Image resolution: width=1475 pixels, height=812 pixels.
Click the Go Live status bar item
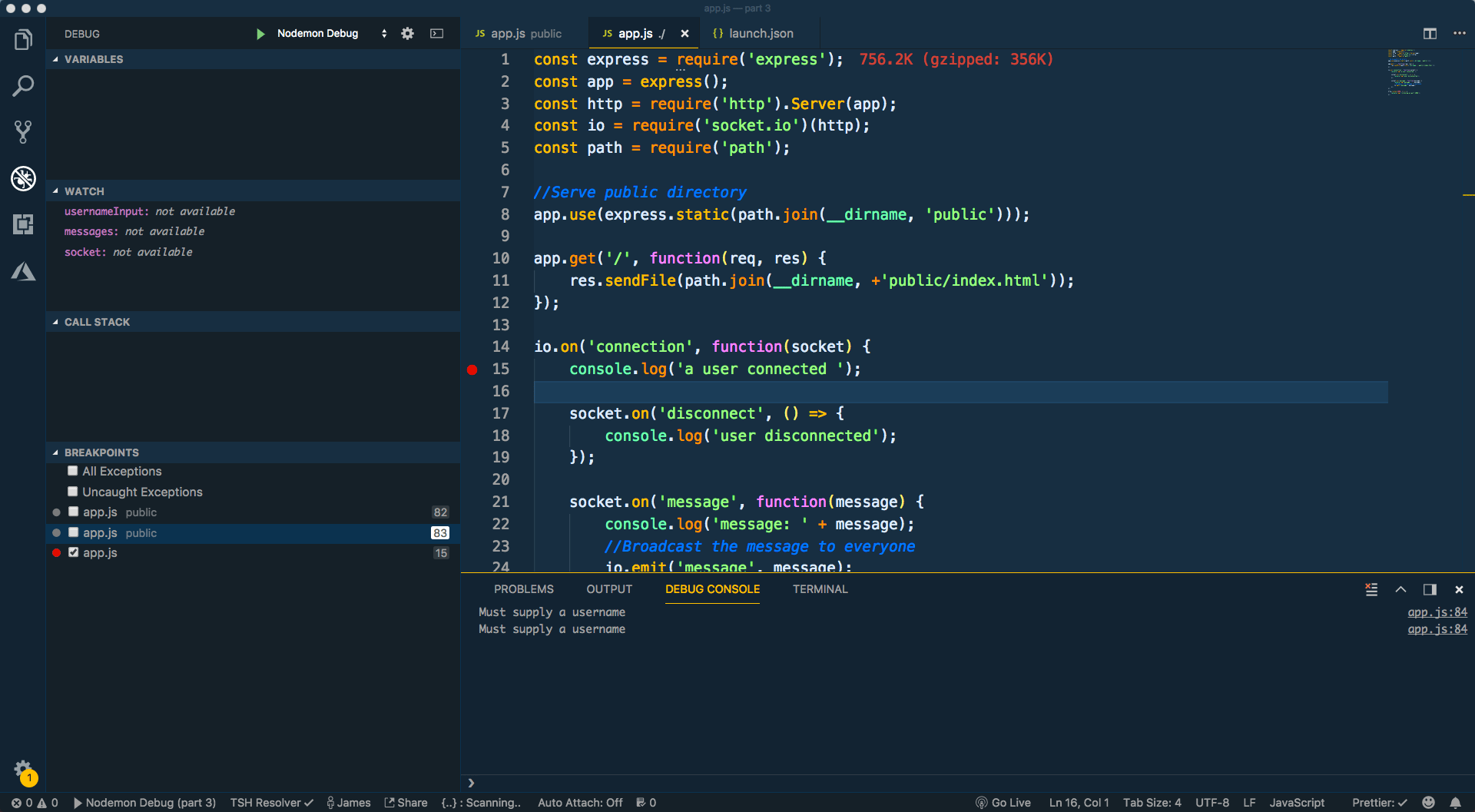(1003, 802)
